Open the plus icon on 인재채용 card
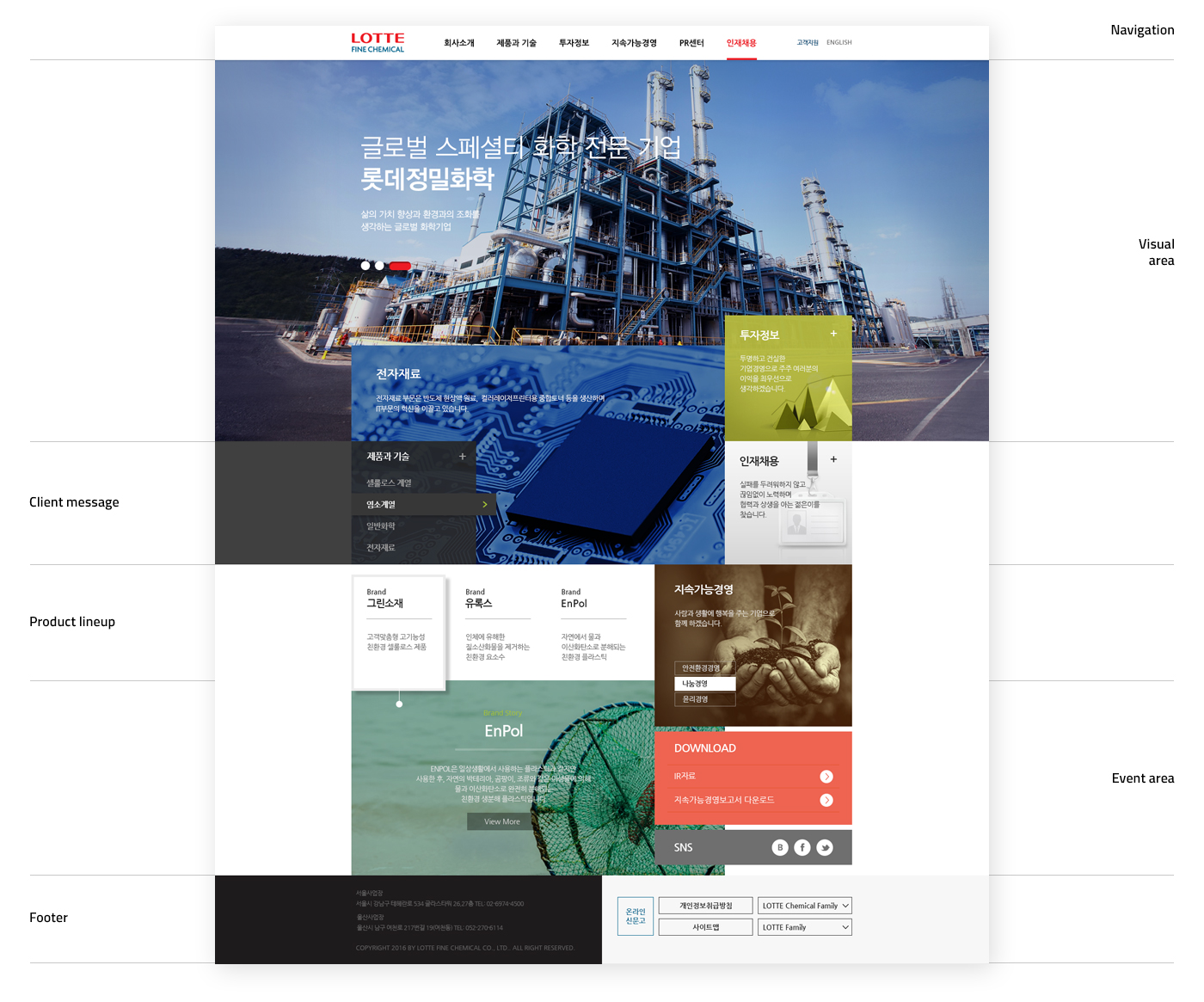 [x=833, y=459]
